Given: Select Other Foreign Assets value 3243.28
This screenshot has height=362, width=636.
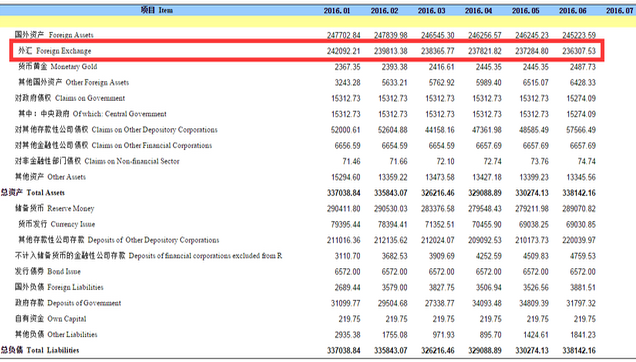Looking at the screenshot, I should [x=347, y=83].
